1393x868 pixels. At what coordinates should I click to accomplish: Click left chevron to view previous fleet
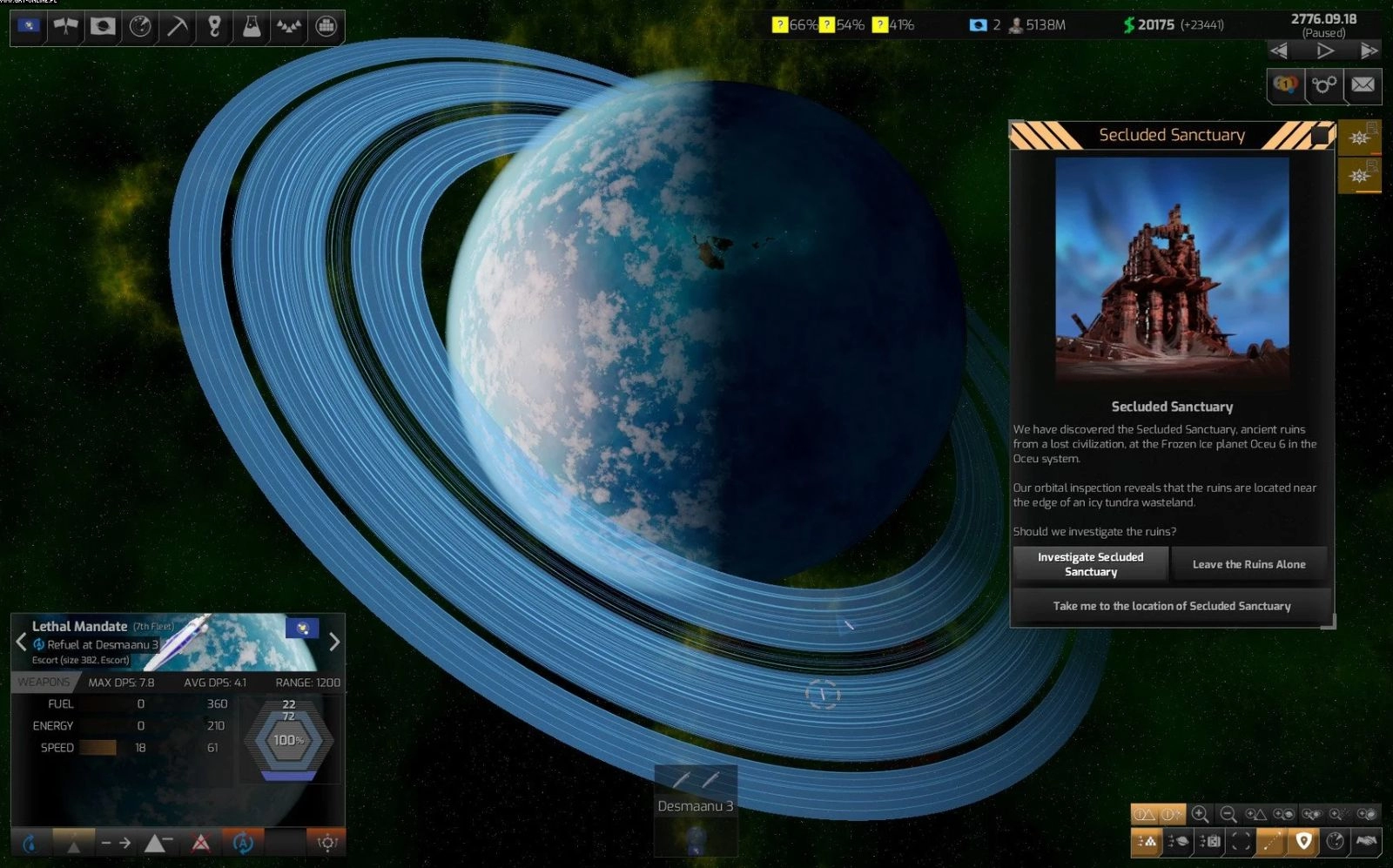(21, 642)
